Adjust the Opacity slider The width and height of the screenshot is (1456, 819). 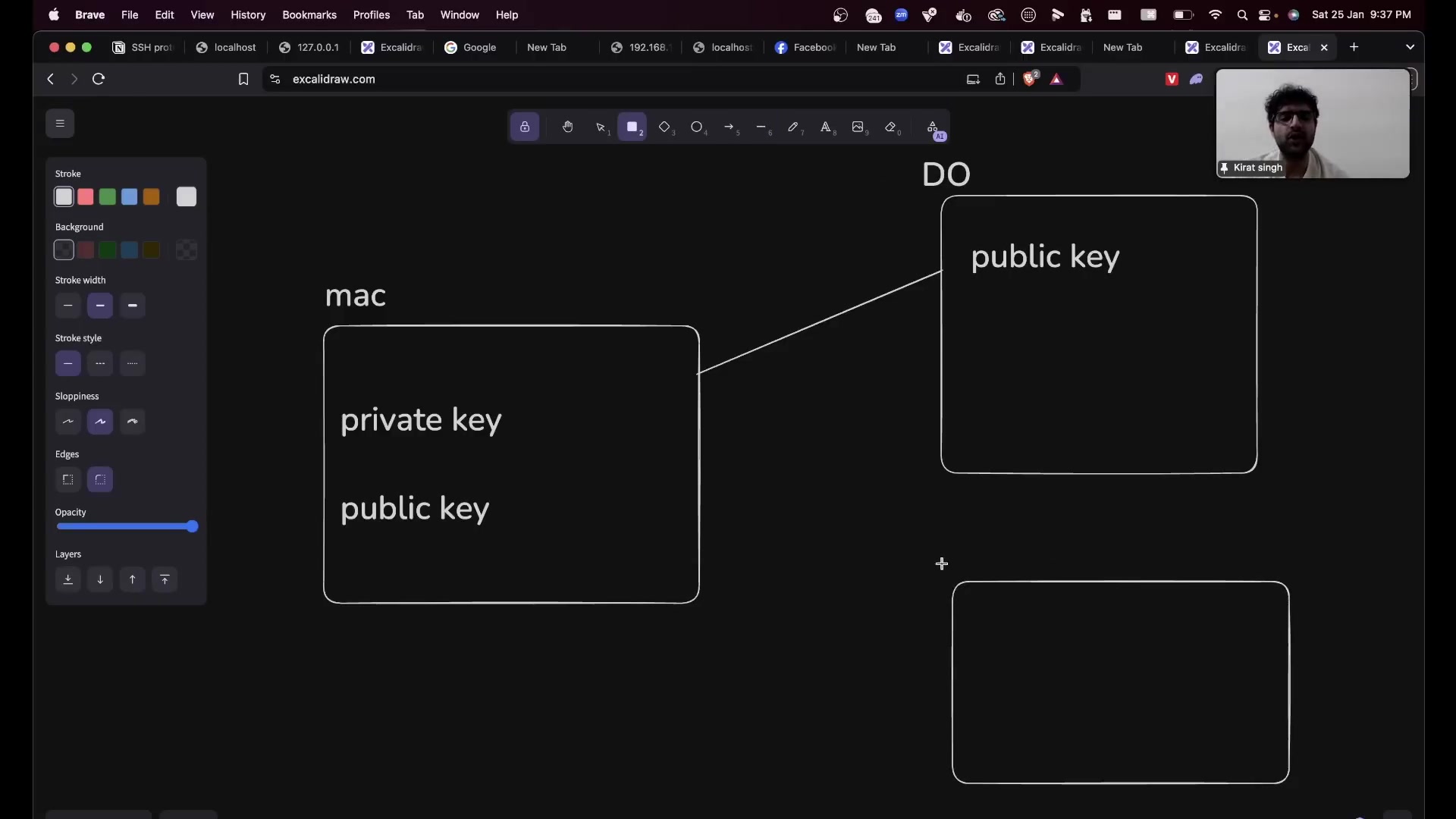coord(127,526)
